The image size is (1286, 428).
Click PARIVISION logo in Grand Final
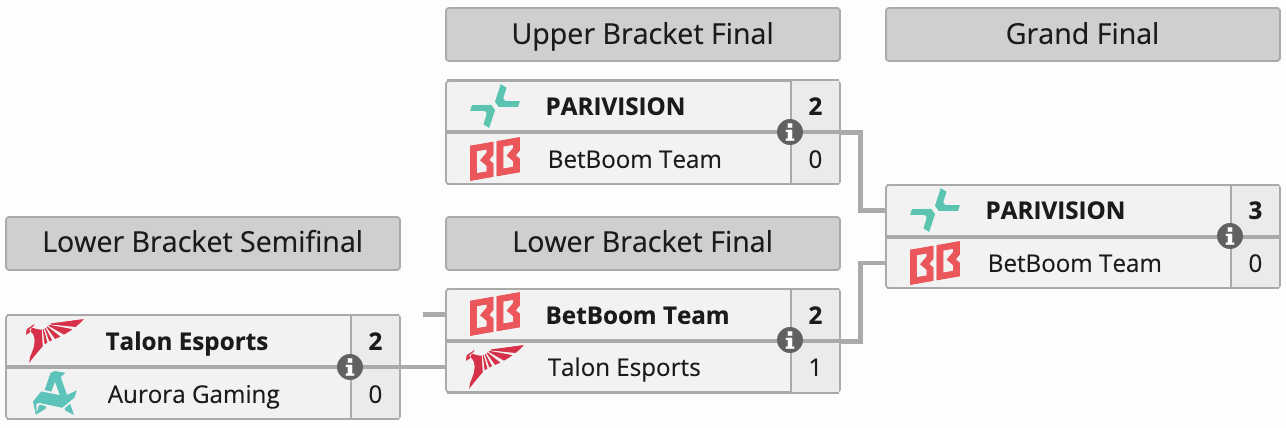935,210
